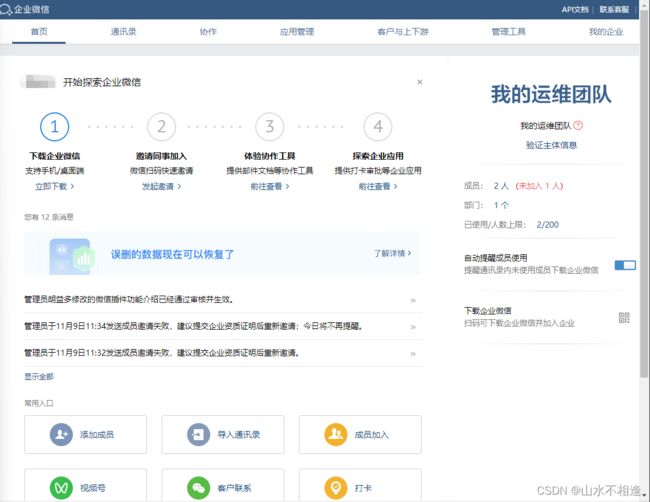Click the 2/200 usage value
The width and height of the screenshot is (650, 502).
click(x=548, y=225)
